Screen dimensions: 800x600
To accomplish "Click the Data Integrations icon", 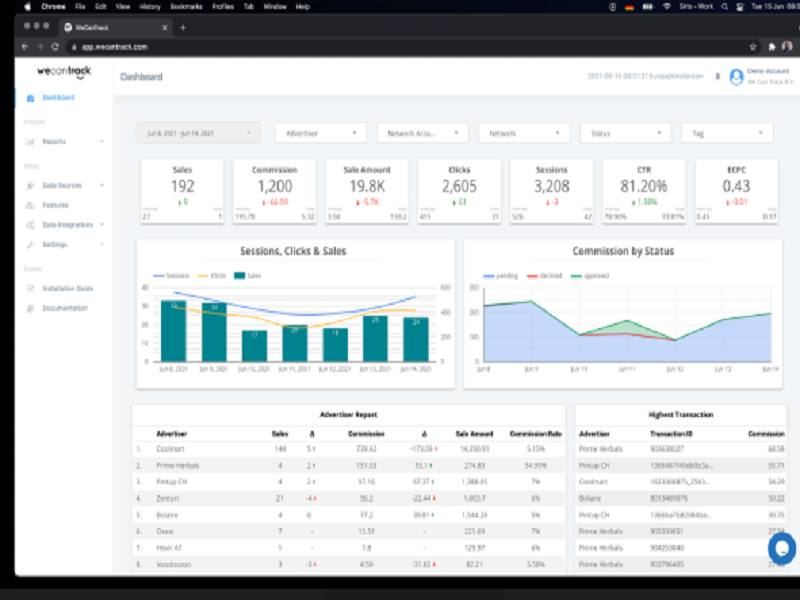I will coord(29,225).
